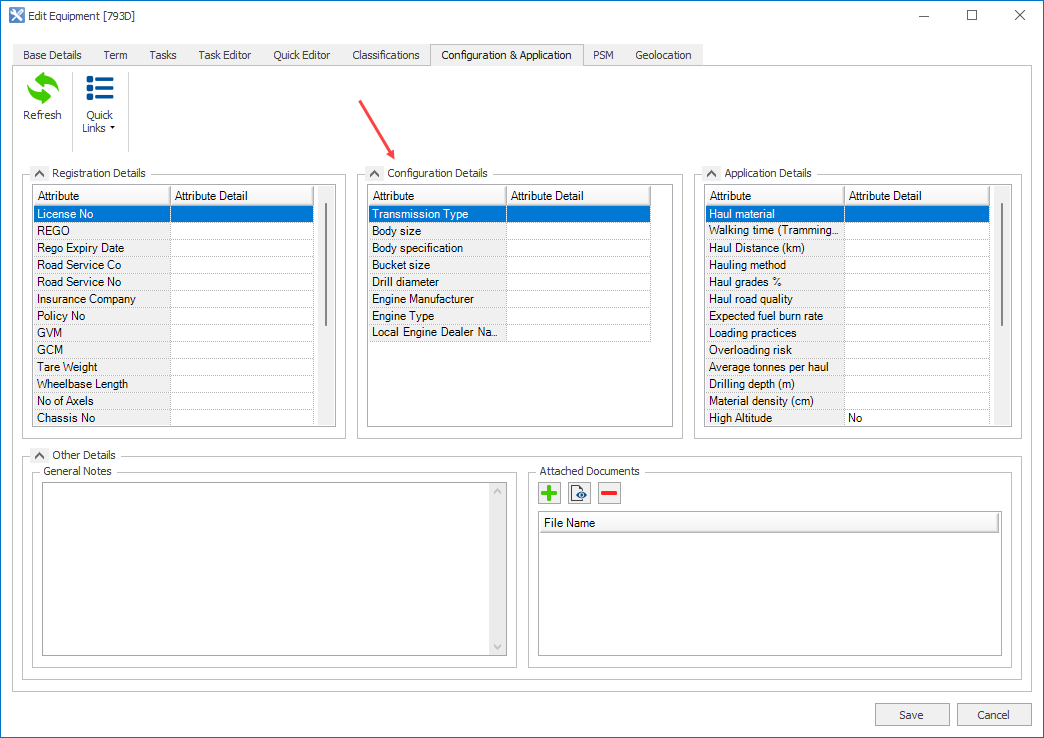The height and width of the screenshot is (738, 1044).
Task: Open the Tasks tab
Action: 162,55
